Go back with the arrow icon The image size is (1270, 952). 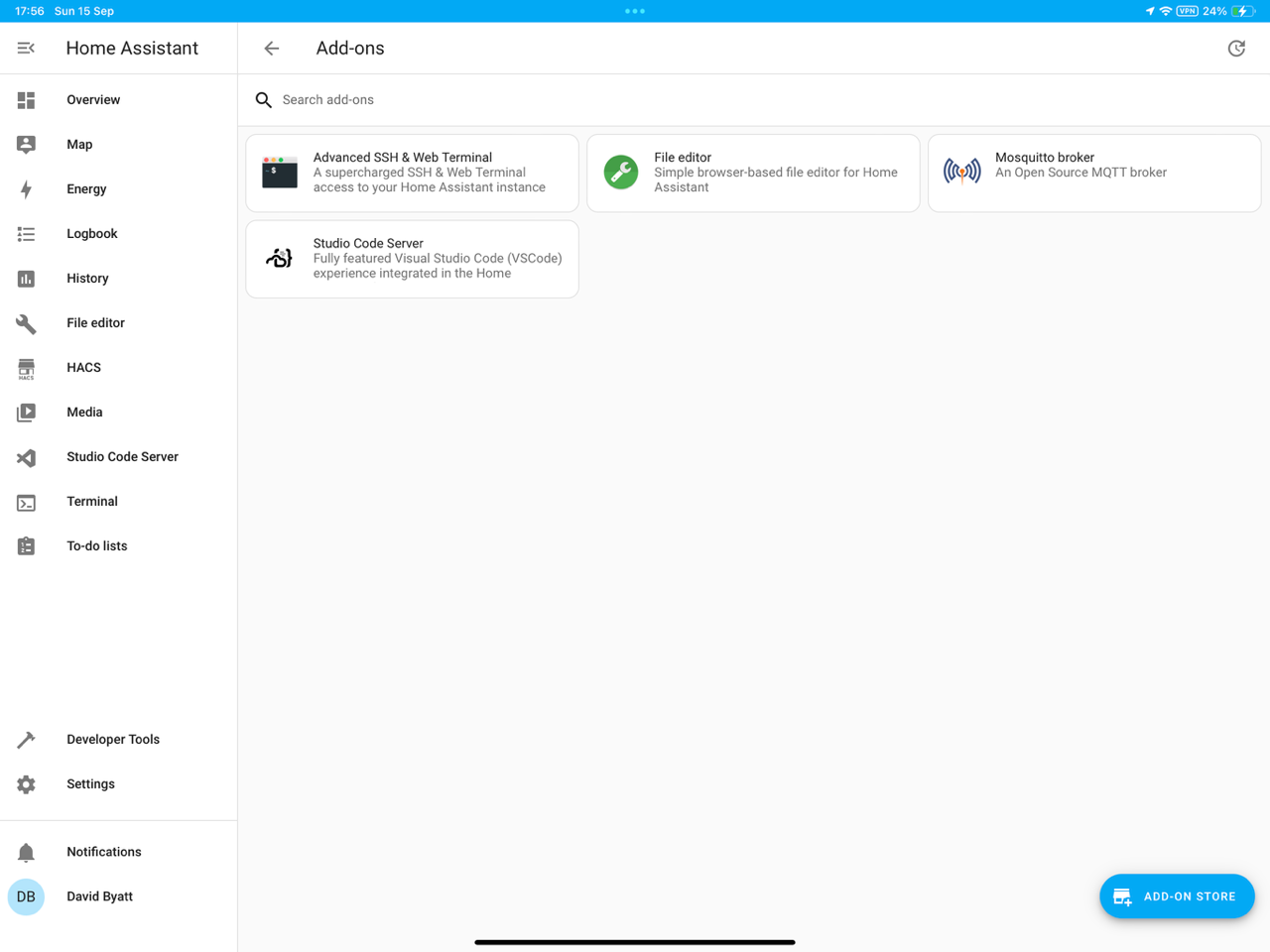point(272,48)
